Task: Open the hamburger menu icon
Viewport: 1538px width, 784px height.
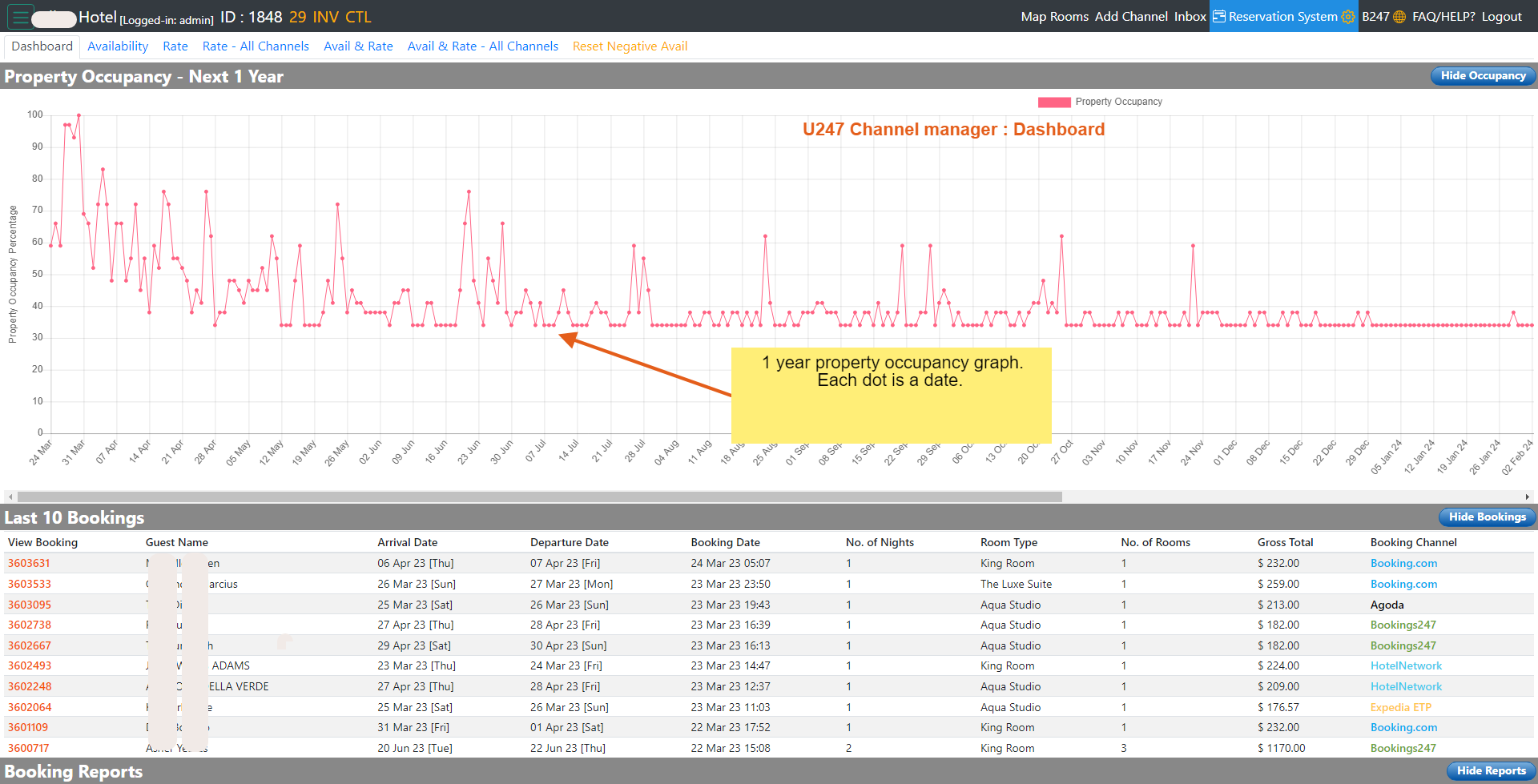Action: click(x=21, y=17)
